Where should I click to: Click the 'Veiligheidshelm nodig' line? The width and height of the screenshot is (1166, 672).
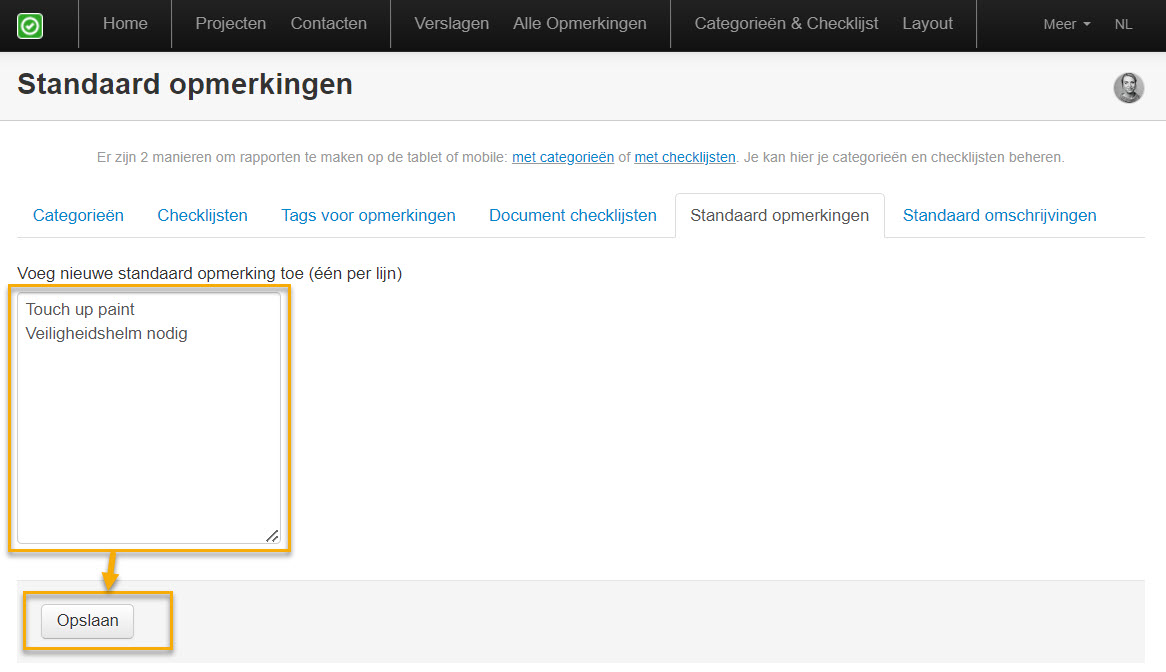(106, 334)
